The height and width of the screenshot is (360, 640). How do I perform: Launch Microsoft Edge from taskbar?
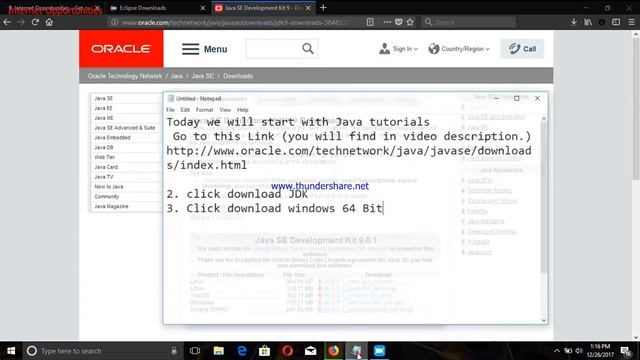tap(242, 351)
